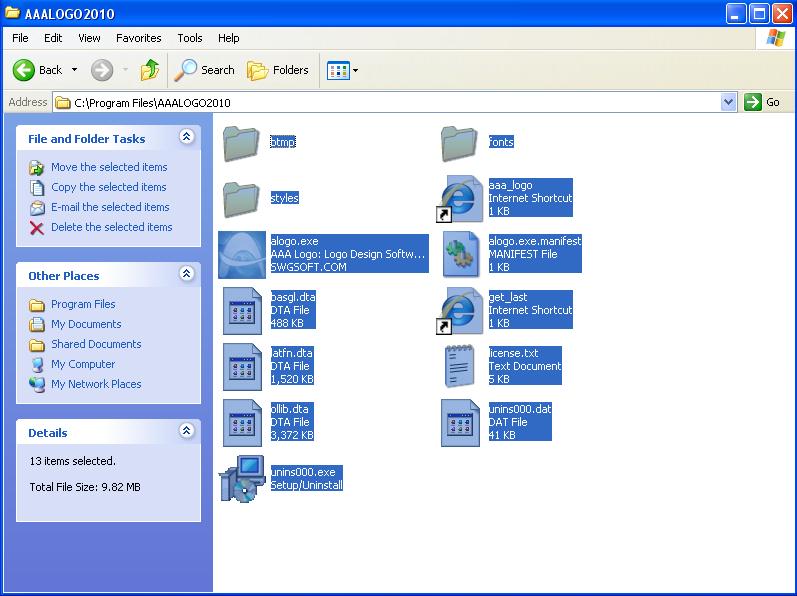Select the fonts folder icon
The image size is (797, 596).
tap(459, 143)
